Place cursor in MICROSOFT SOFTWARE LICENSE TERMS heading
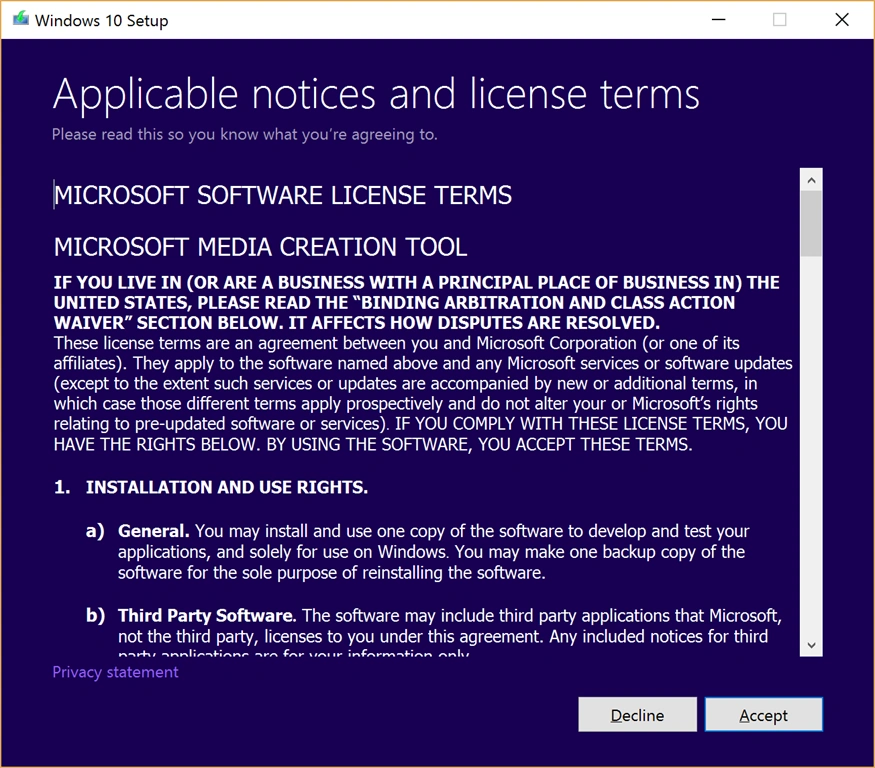 pyautogui.click(x=283, y=195)
